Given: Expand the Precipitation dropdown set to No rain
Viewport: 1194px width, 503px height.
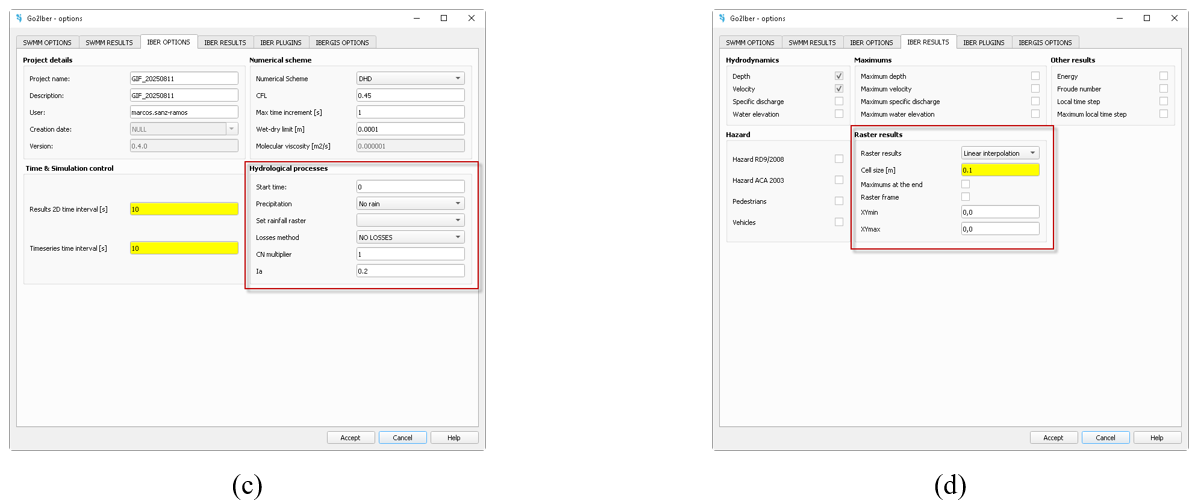Looking at the screenshot, I should pyautogui.click(x=410, y=203).
